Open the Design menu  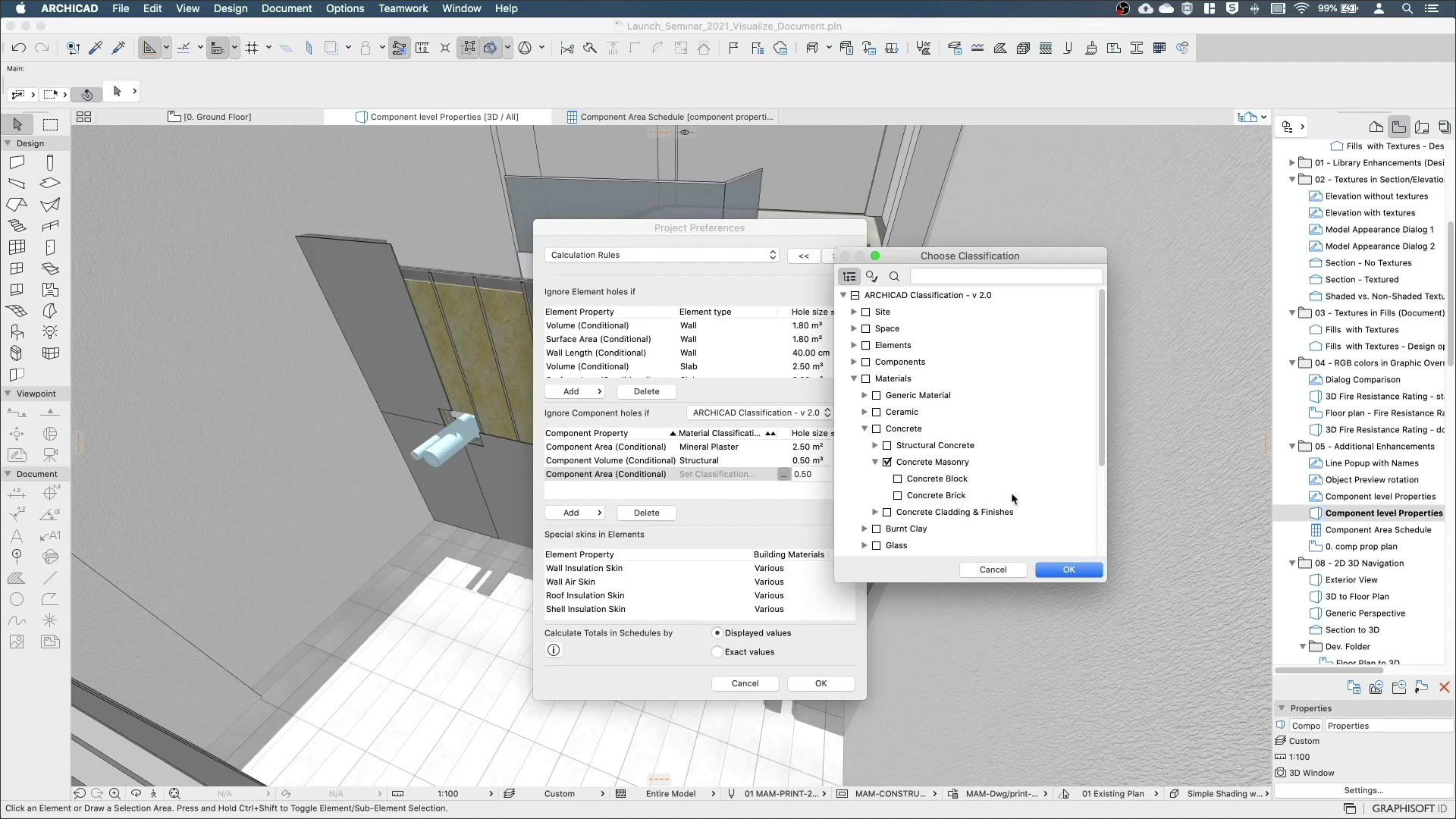pos(231,8)
